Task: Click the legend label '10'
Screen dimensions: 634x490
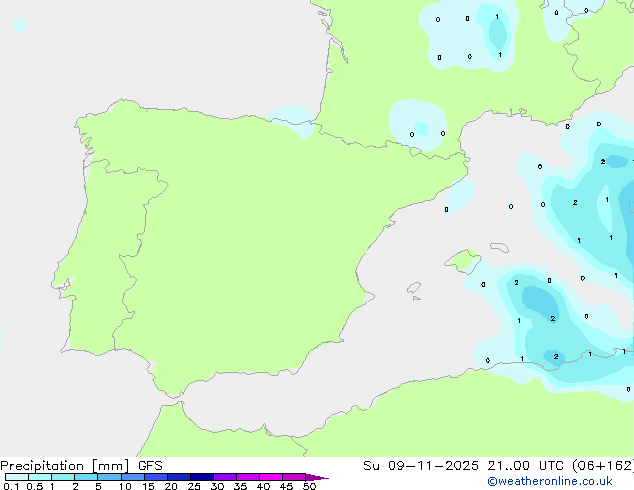Action: [125, 486]
